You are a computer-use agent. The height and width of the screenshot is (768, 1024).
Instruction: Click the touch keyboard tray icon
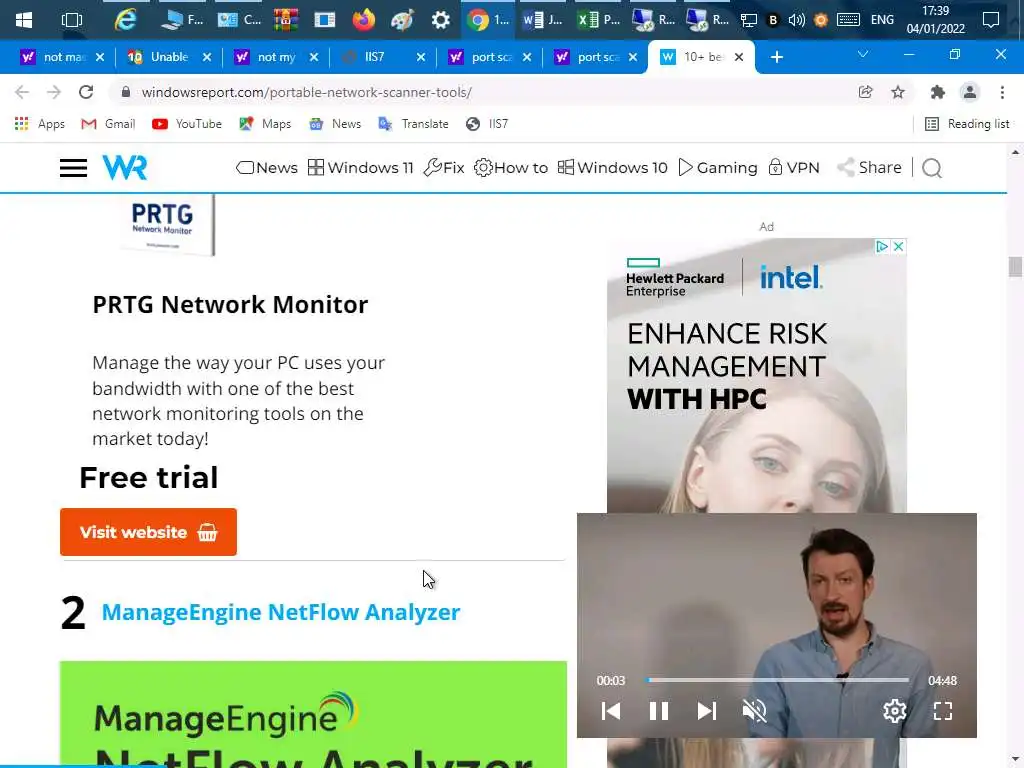848,20
